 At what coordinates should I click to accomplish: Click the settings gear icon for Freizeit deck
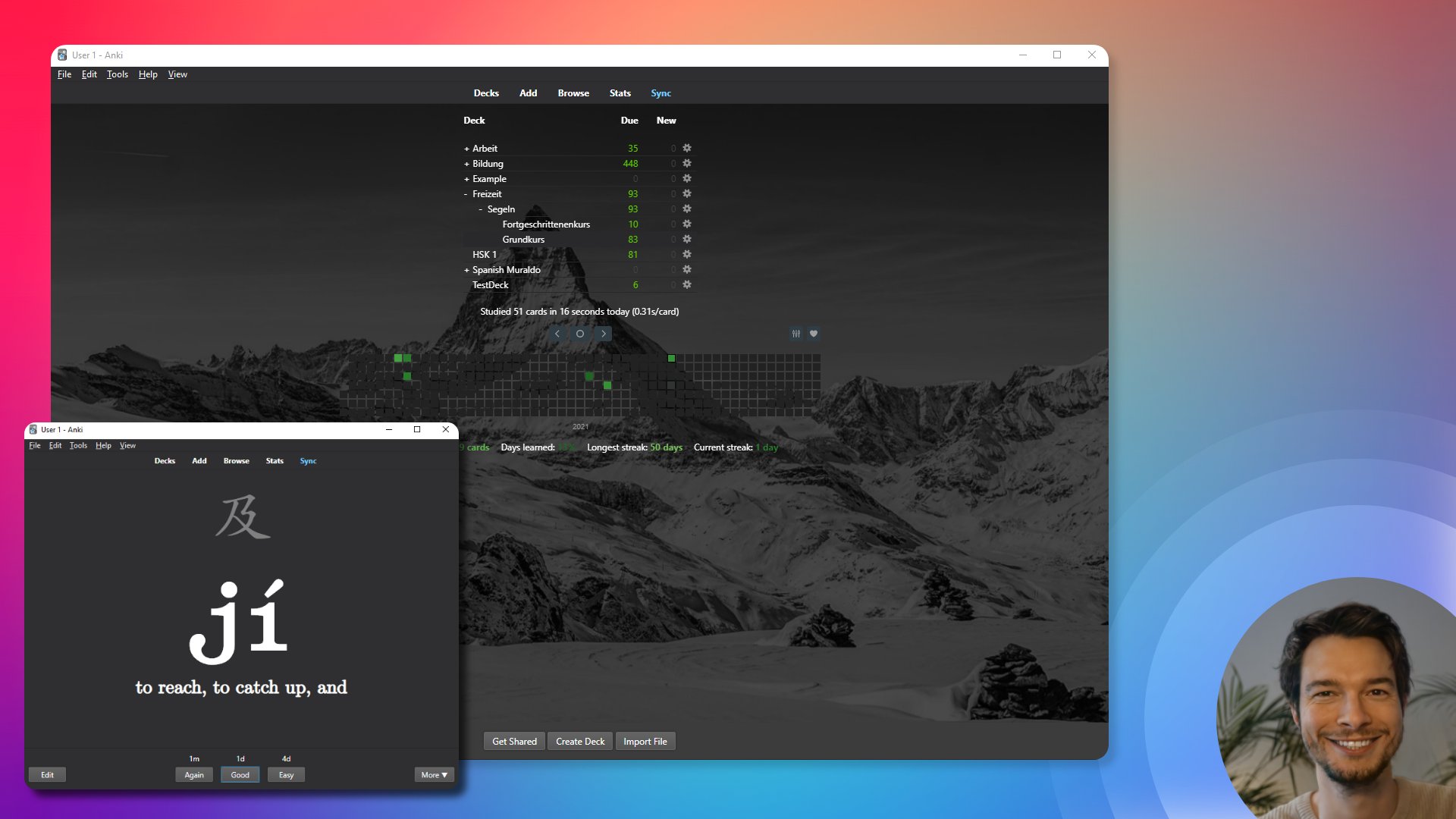coord(687,193)
